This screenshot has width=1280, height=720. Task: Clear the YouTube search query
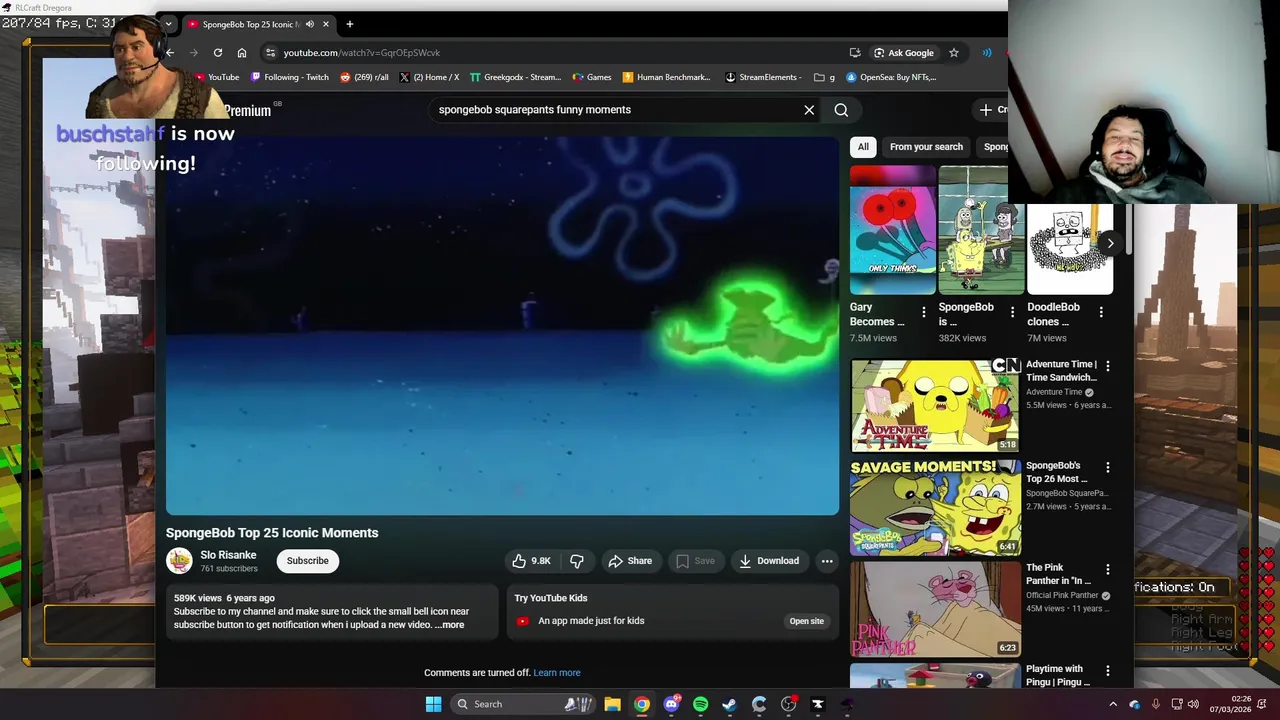point(809,110)
